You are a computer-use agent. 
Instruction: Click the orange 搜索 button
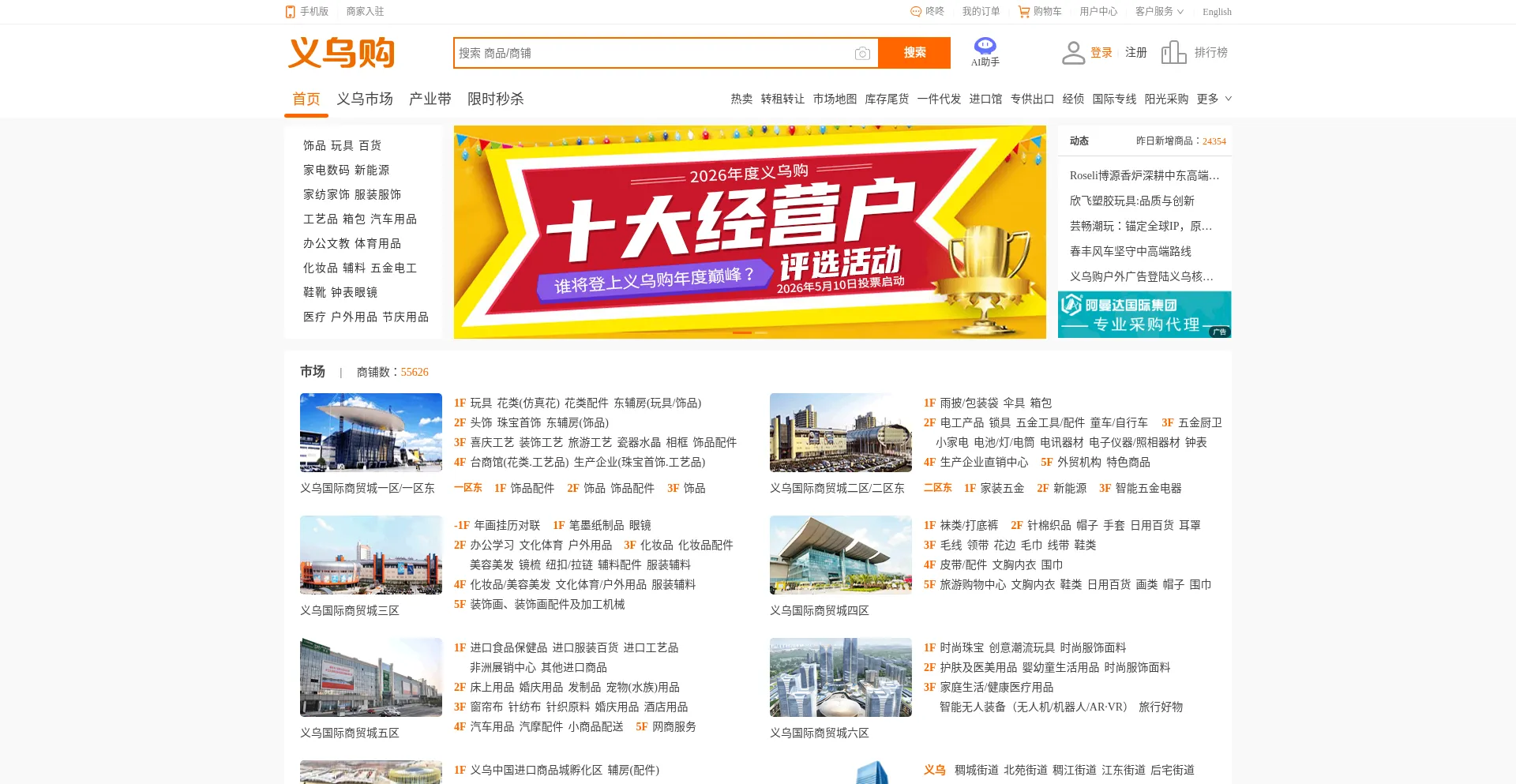914,53
